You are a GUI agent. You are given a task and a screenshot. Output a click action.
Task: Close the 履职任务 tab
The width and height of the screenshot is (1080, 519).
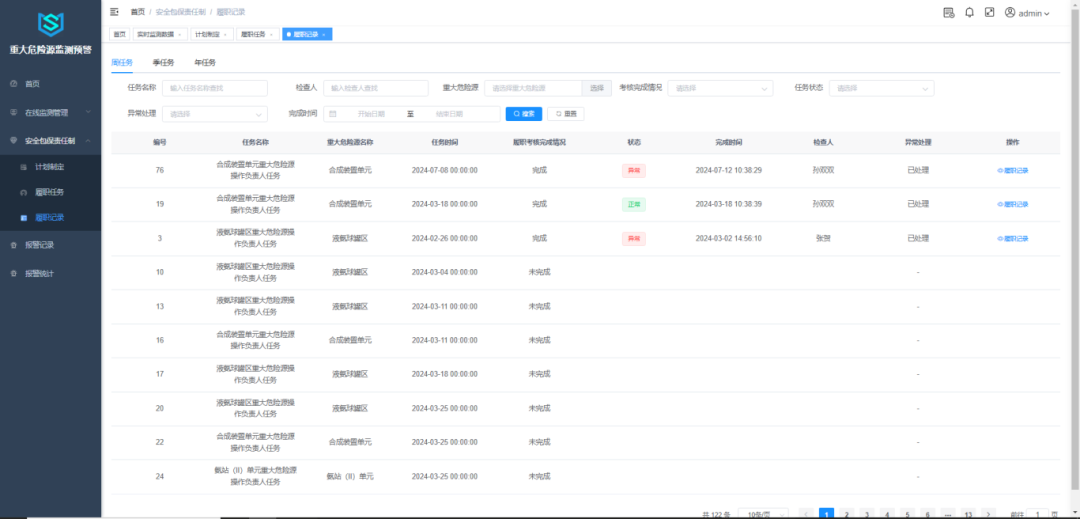tap(273, 34)
